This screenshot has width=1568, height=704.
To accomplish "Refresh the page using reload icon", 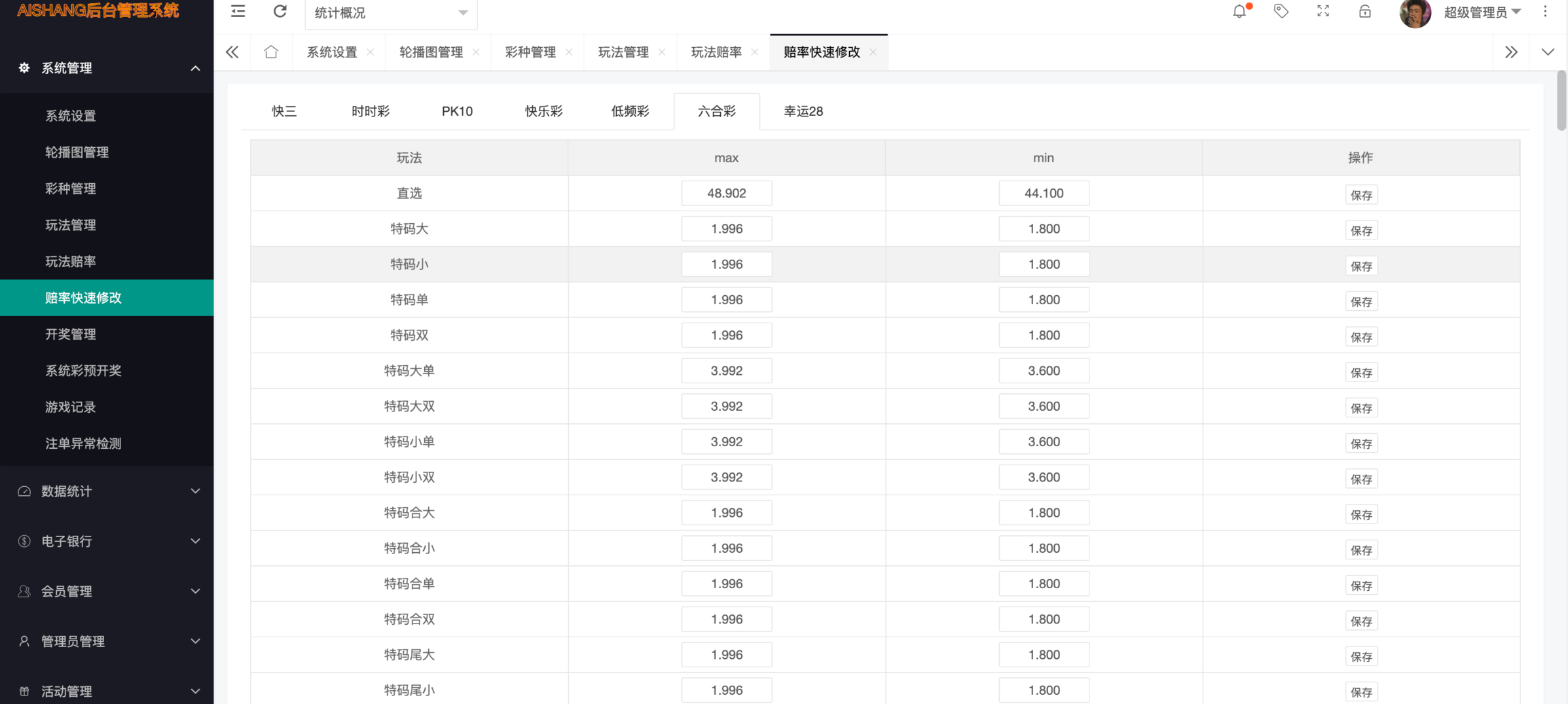I will 280,12.
